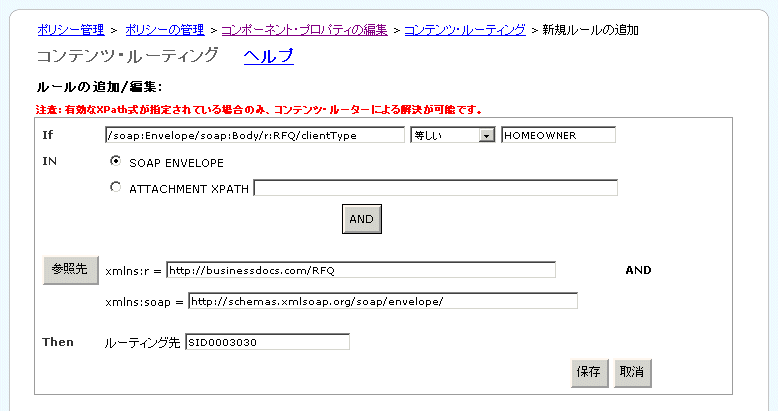Click the xmlns:r namespace field
Viewport: 778px width, 411px height.
click(361, 270)
